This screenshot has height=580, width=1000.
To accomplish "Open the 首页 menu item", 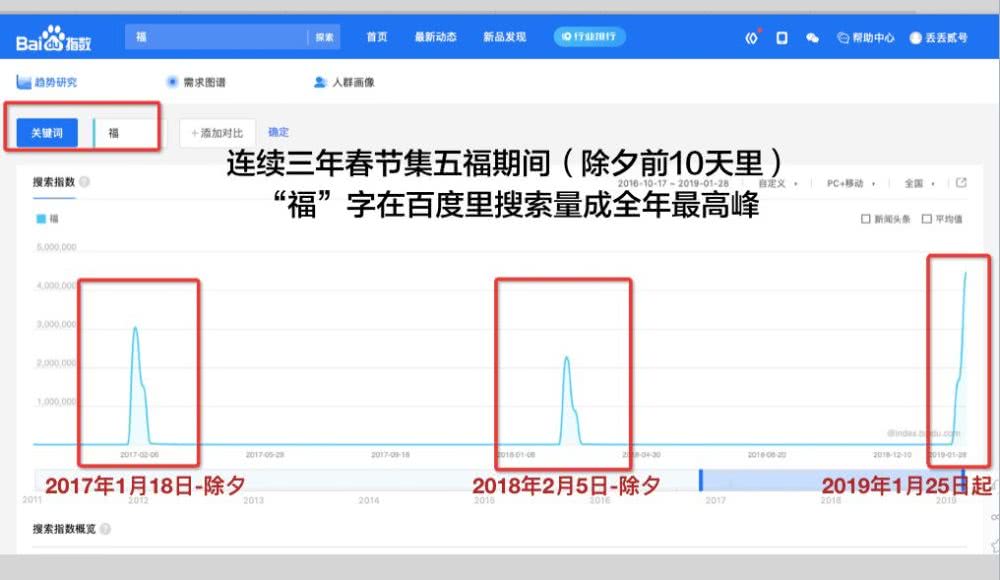I will [377, 36].
